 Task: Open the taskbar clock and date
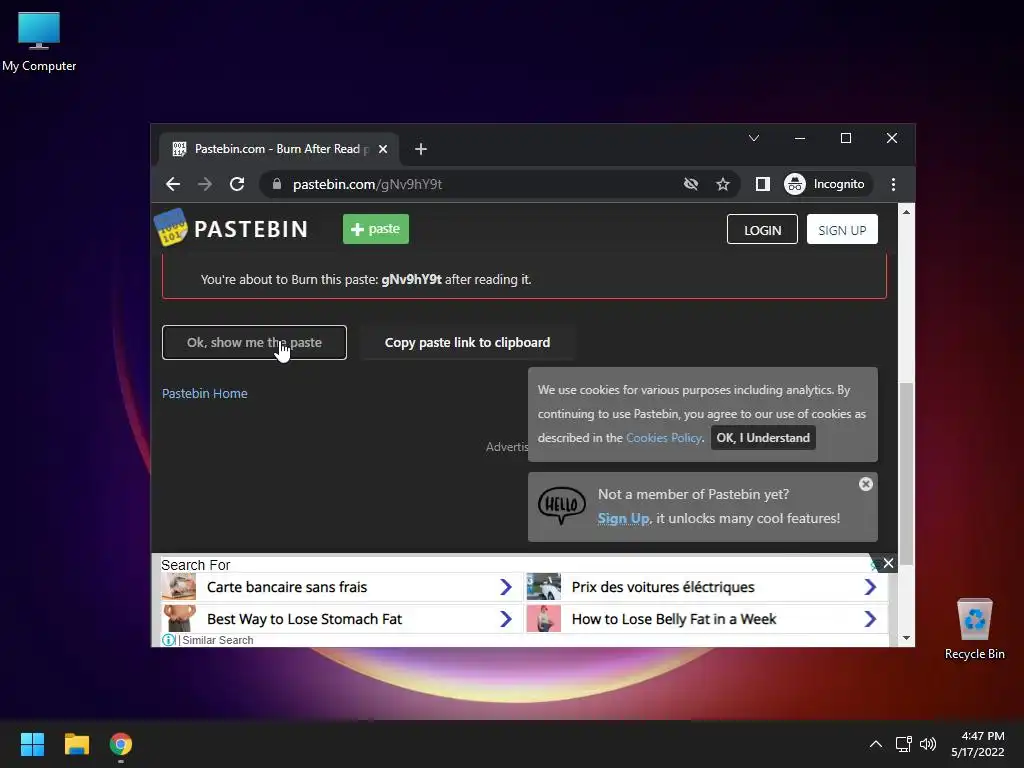978,744
